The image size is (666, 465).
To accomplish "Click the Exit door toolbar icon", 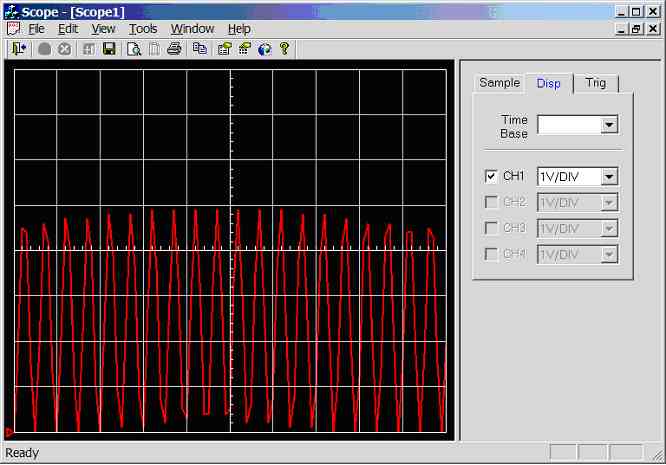I will (18, 48).
